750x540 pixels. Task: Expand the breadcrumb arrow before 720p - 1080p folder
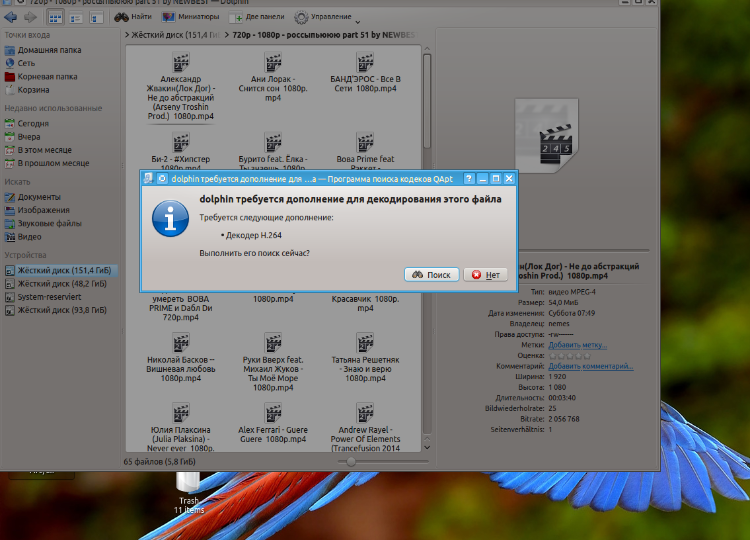[225, 36]
